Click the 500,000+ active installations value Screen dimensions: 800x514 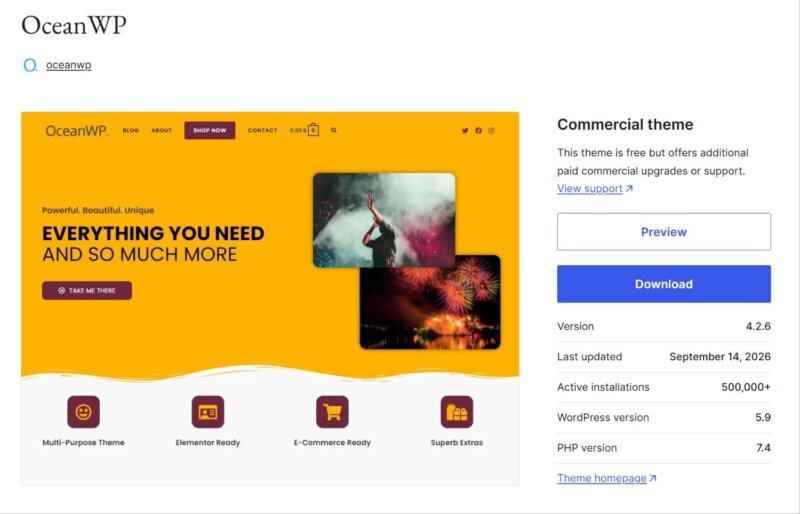746,387
